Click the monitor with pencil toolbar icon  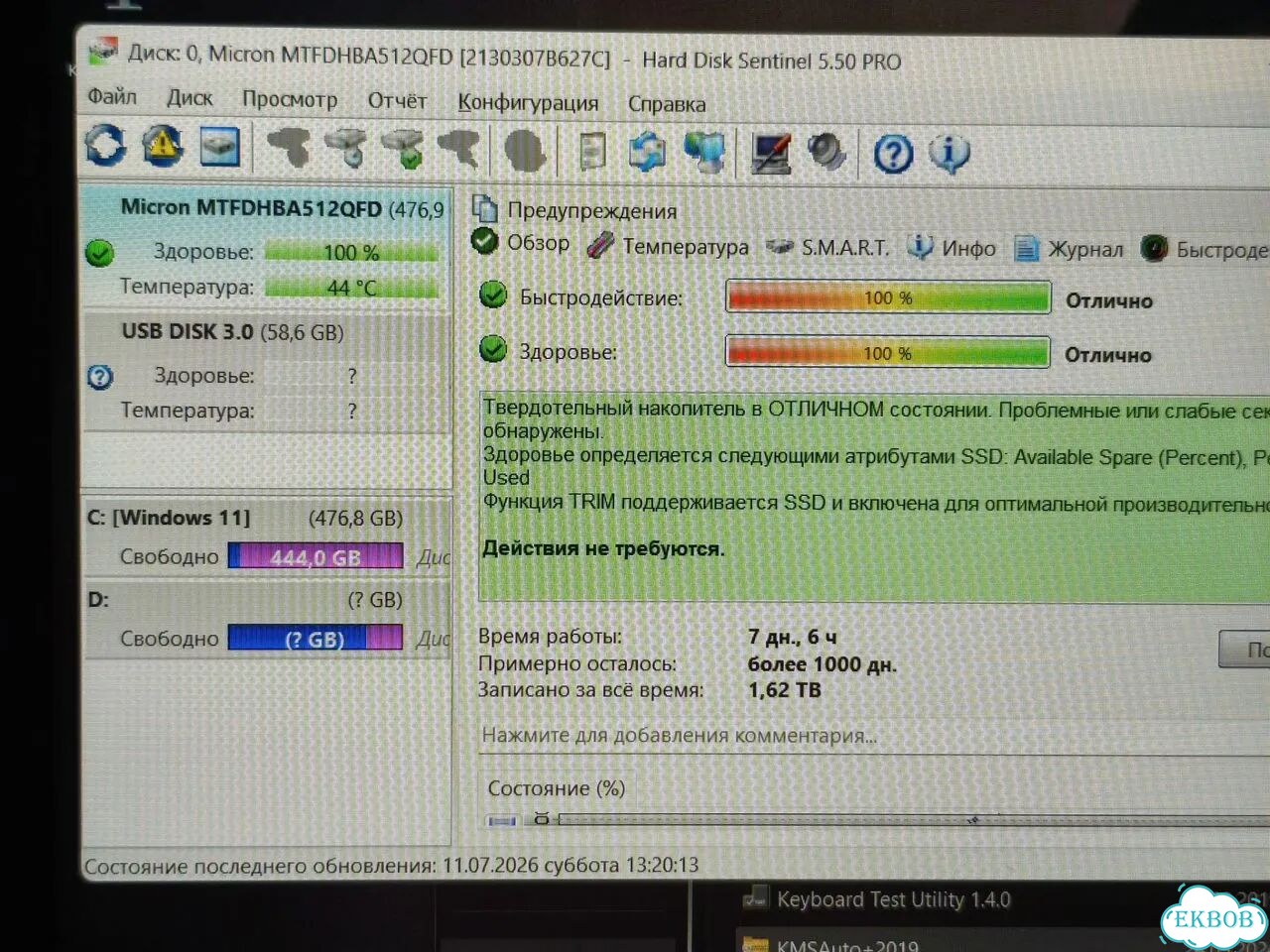coord(771,154)
